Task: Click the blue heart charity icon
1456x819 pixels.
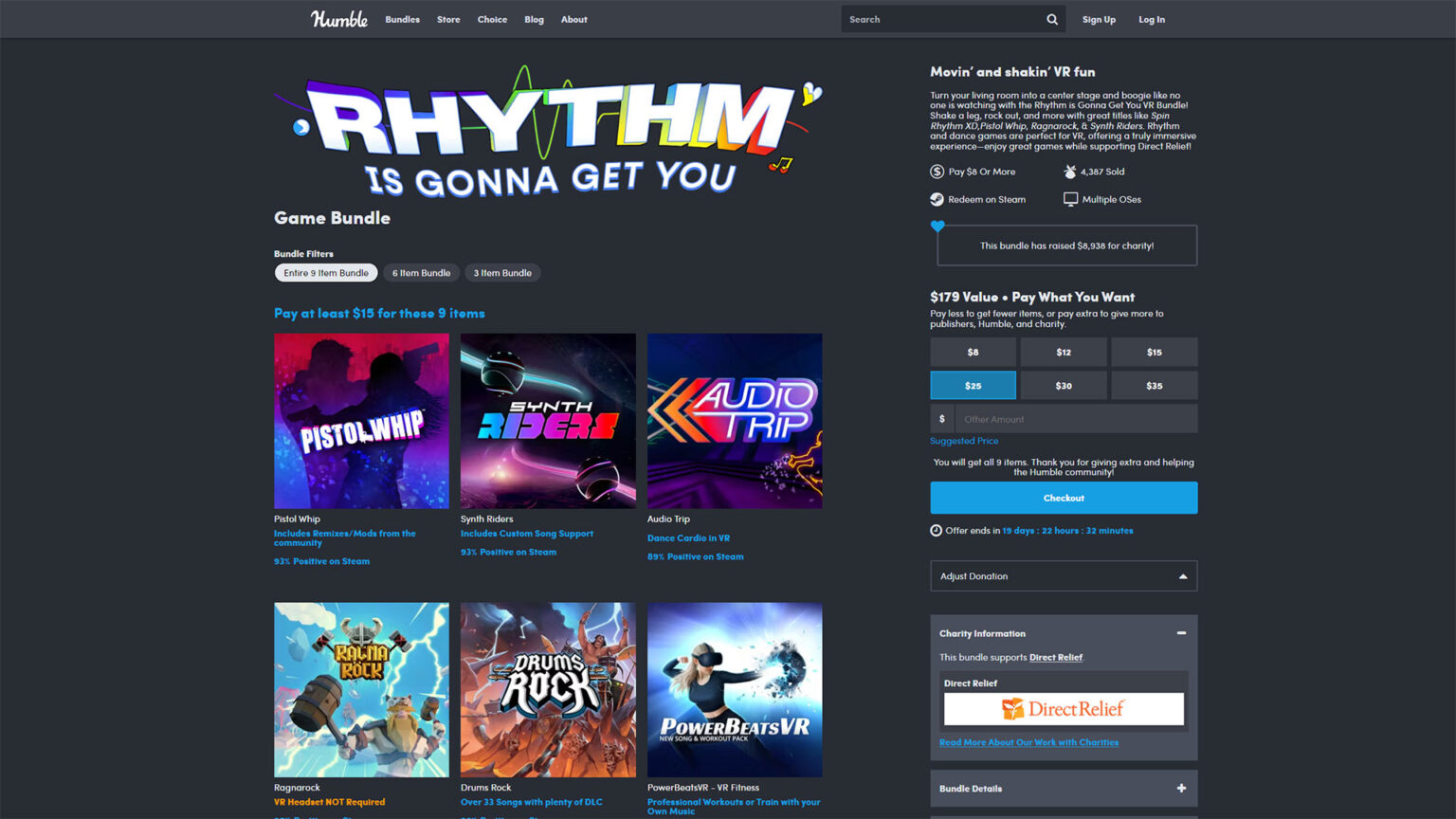Action: 937,227
